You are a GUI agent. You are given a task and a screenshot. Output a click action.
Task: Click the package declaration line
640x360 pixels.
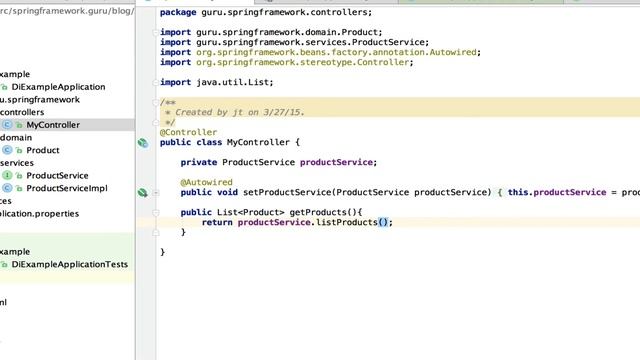coord(266,12)
